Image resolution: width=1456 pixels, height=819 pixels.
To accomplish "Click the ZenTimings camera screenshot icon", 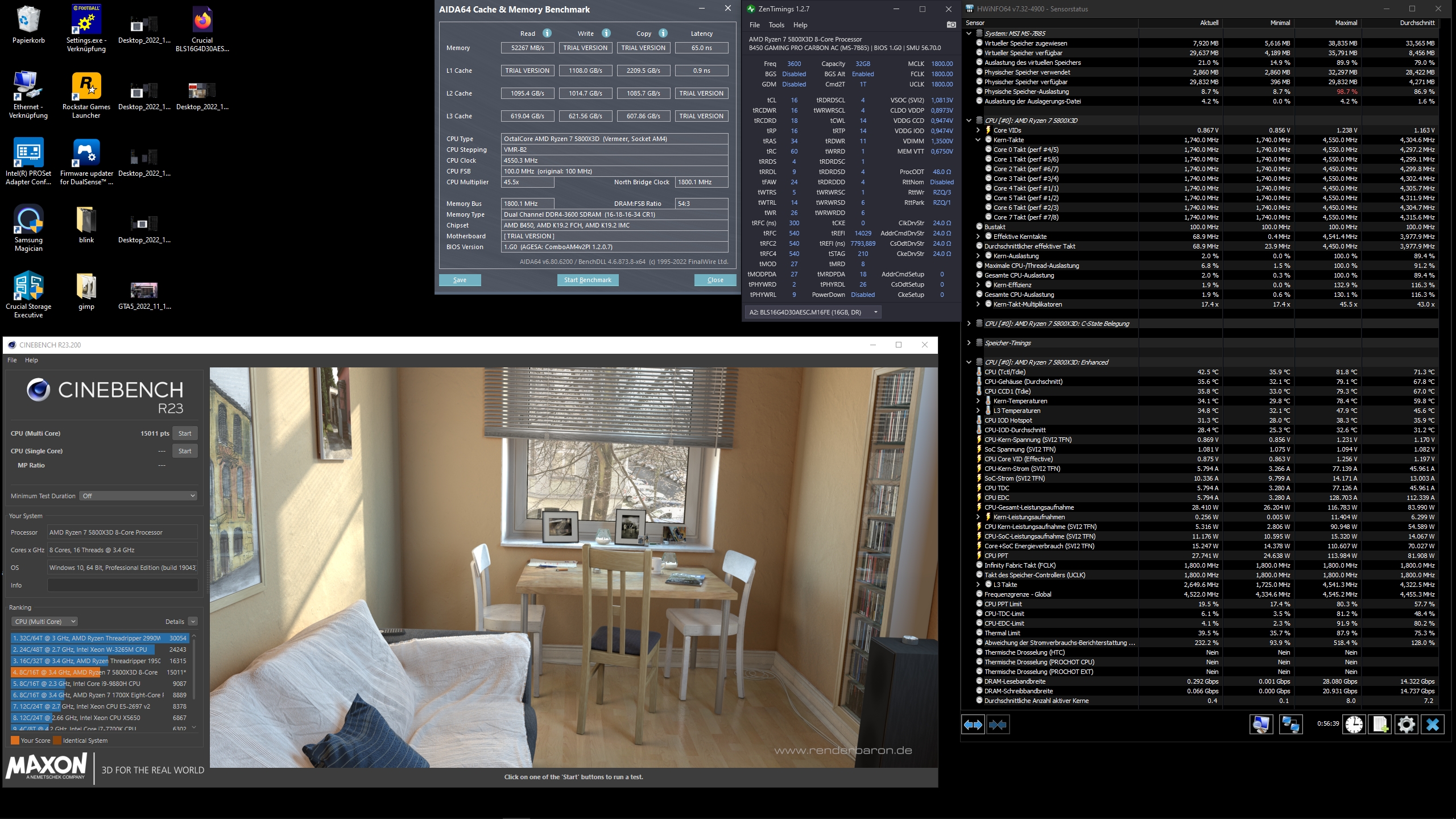I will pos(951,24).
